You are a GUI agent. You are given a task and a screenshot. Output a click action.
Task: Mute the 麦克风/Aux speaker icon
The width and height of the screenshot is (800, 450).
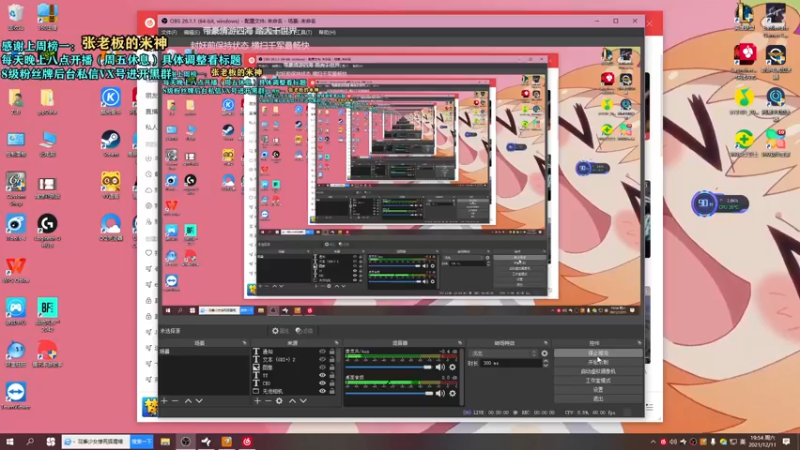point(440,367)
